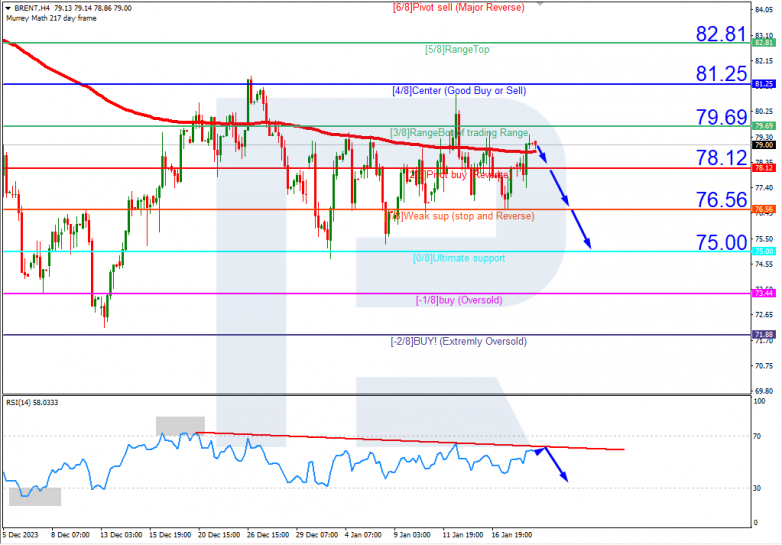This screenshot has height=545, width=782.
Task: Select the [-1/8]buy (Oversold) label
Action: tap(459, 300)
